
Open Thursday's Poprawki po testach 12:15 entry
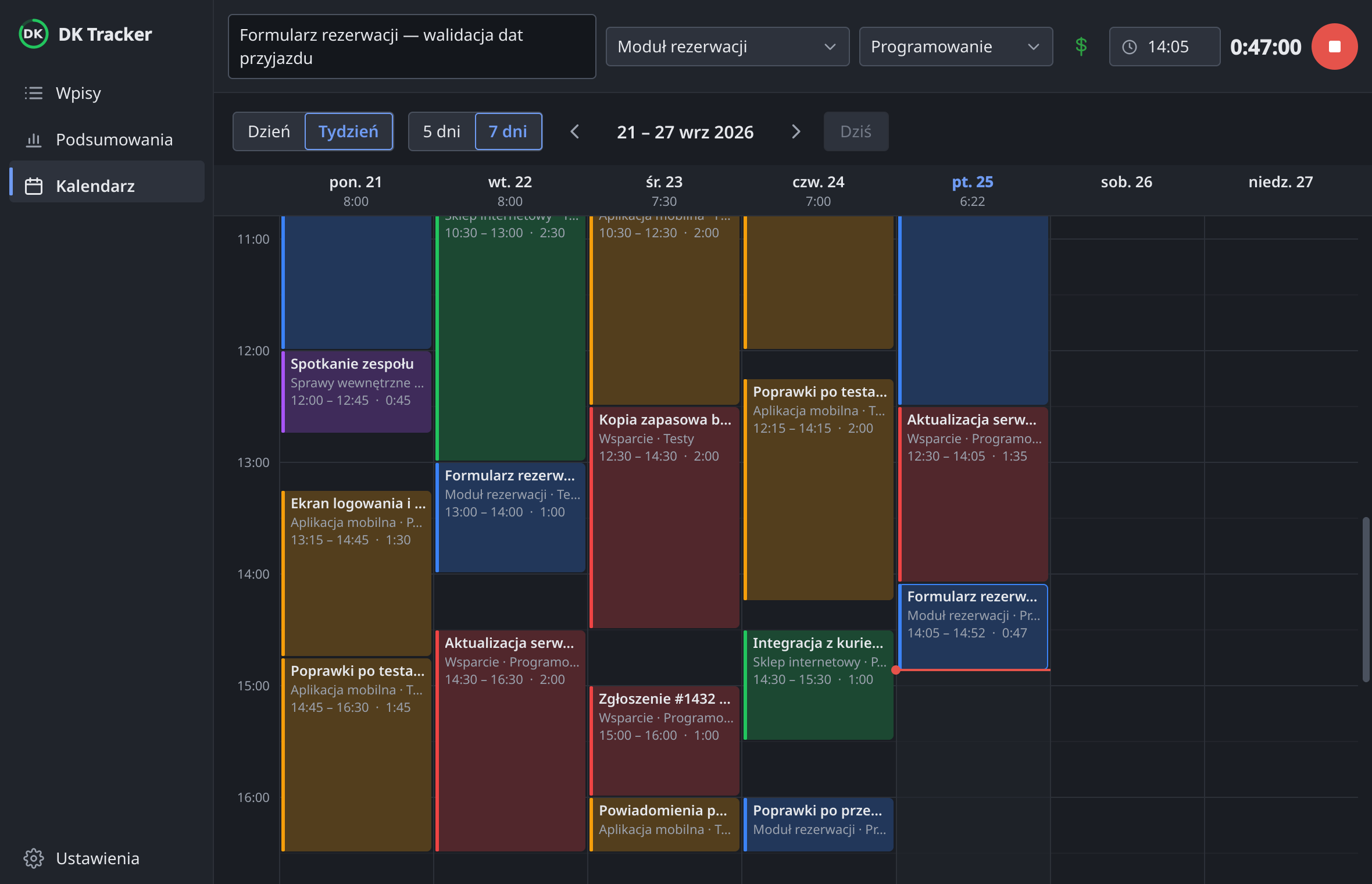point(819,489)
